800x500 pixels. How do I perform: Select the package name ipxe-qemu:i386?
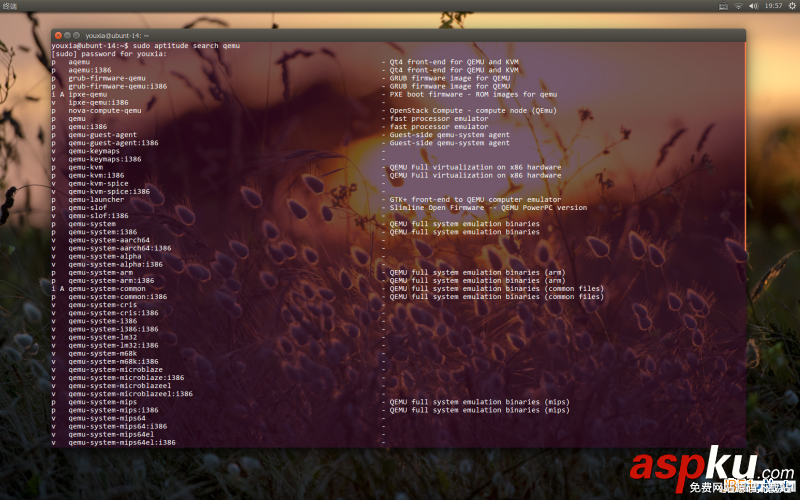pos(98,103)
